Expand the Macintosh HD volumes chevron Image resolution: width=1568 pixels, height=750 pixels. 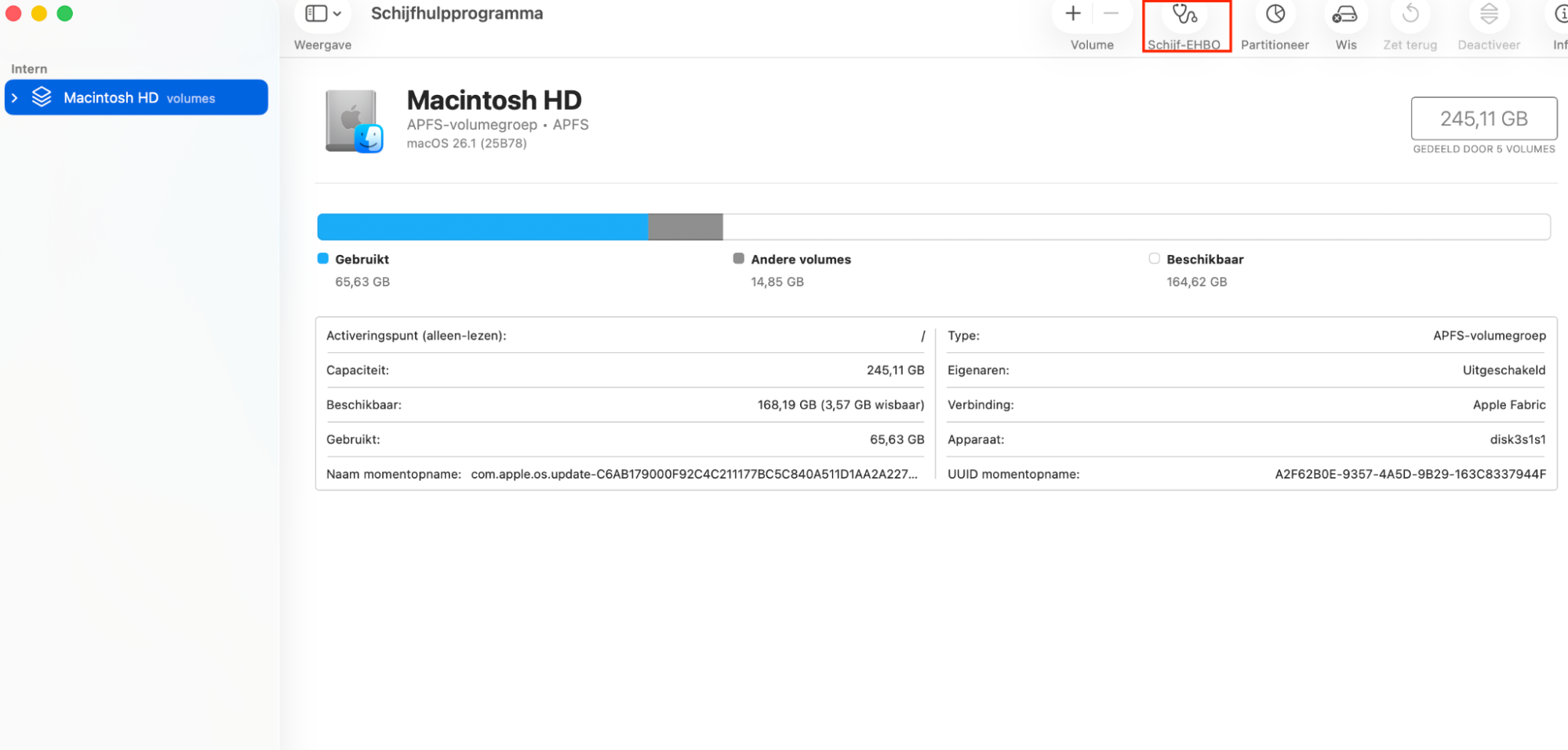(15, 98)
